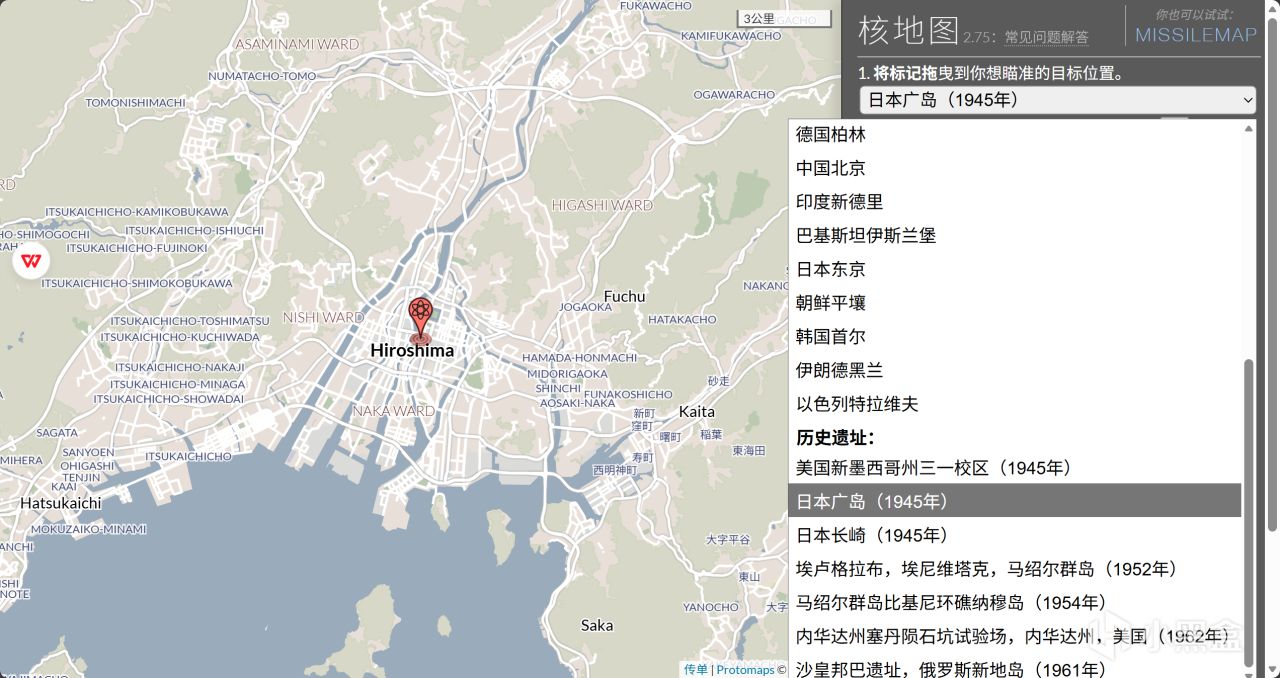Open the 传单 attribution link
Viewport: 1280px width, 678px height.
pos(695,670)
